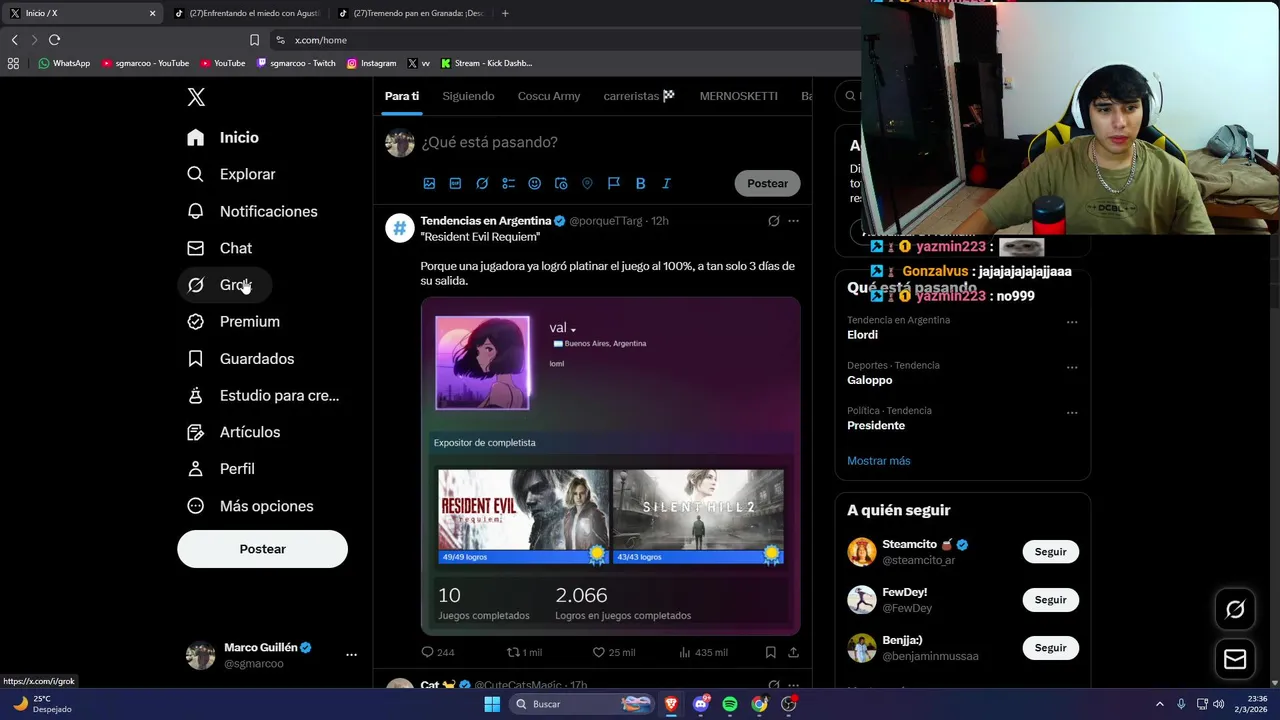This screenshot has height=720, width=1280.
Task: Open the Elordi trend
Action: 862,335
